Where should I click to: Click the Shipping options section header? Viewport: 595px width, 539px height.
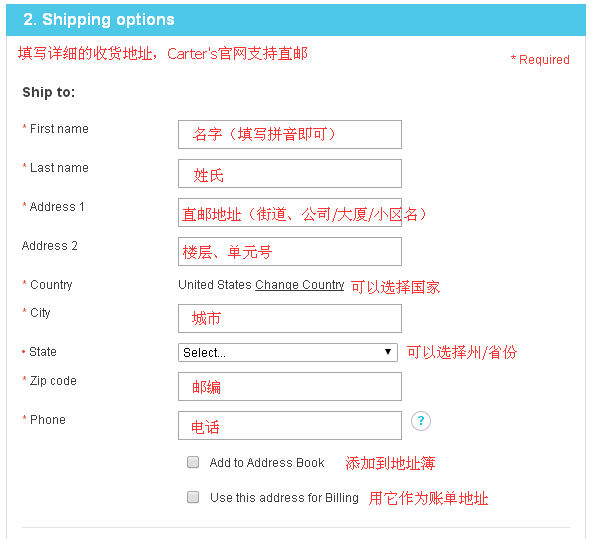296,20
